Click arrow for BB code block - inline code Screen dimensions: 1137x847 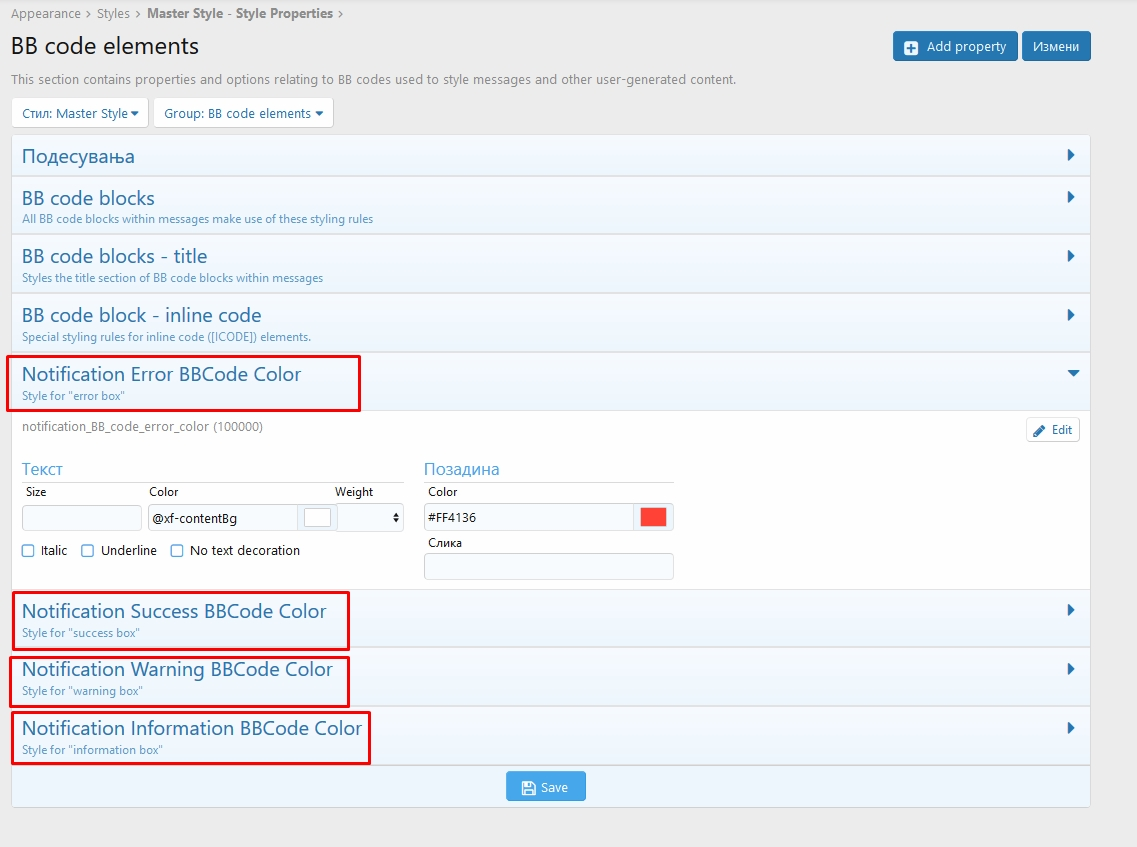coord(1071,315)
